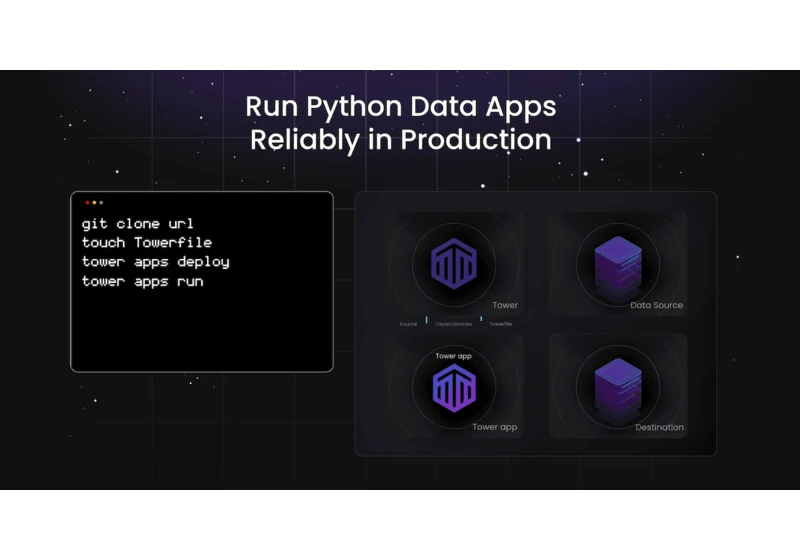Select the 'tower apps deploy' terminal line

click(156, 262)
